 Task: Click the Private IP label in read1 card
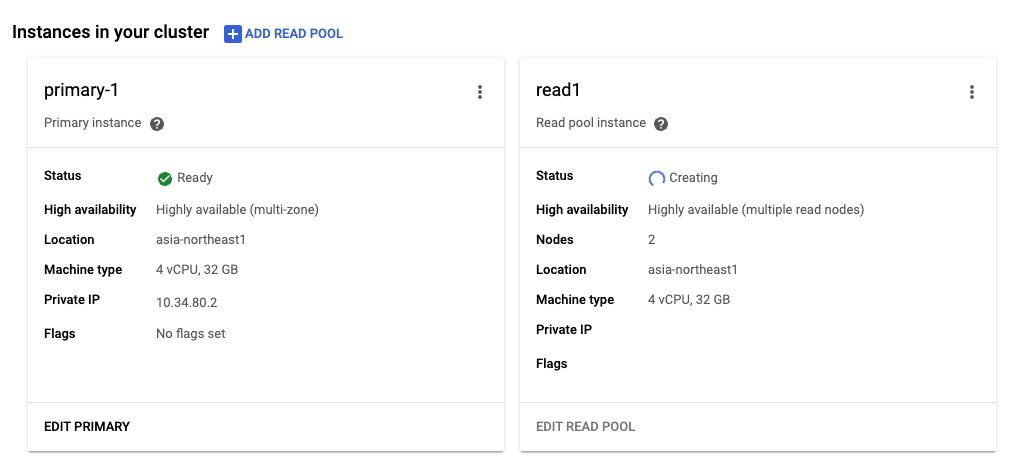point(564,329)
